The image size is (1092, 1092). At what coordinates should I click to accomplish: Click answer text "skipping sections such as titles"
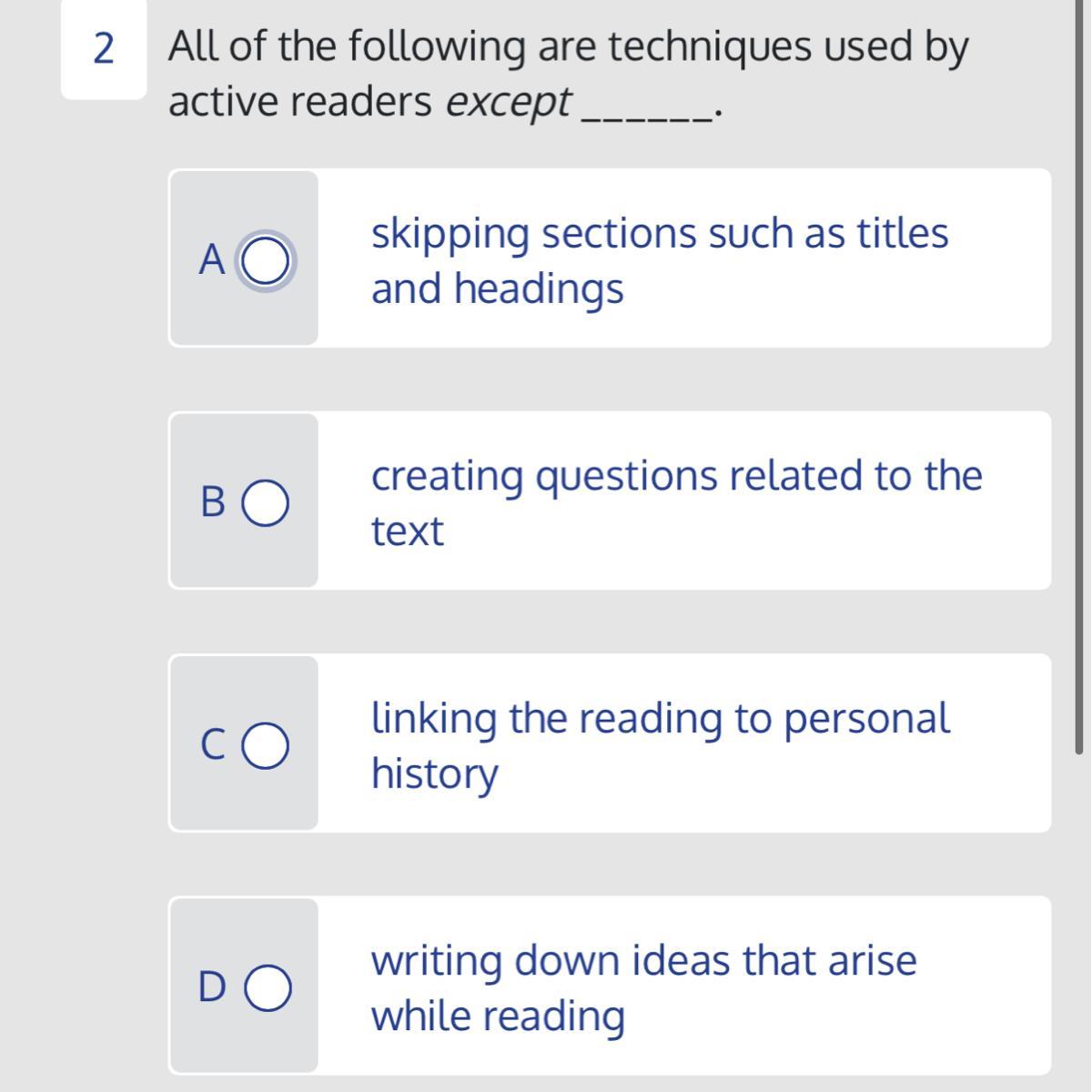pyautogui.click(x=659, y=233)
